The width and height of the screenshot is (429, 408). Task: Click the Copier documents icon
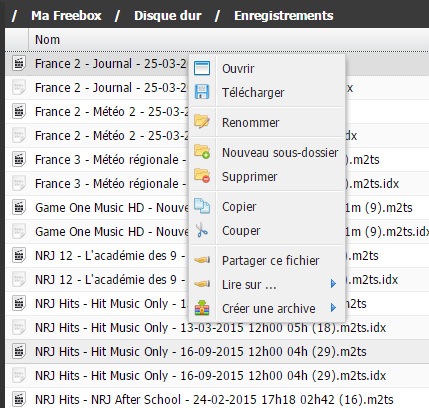(x=202, y=206)
